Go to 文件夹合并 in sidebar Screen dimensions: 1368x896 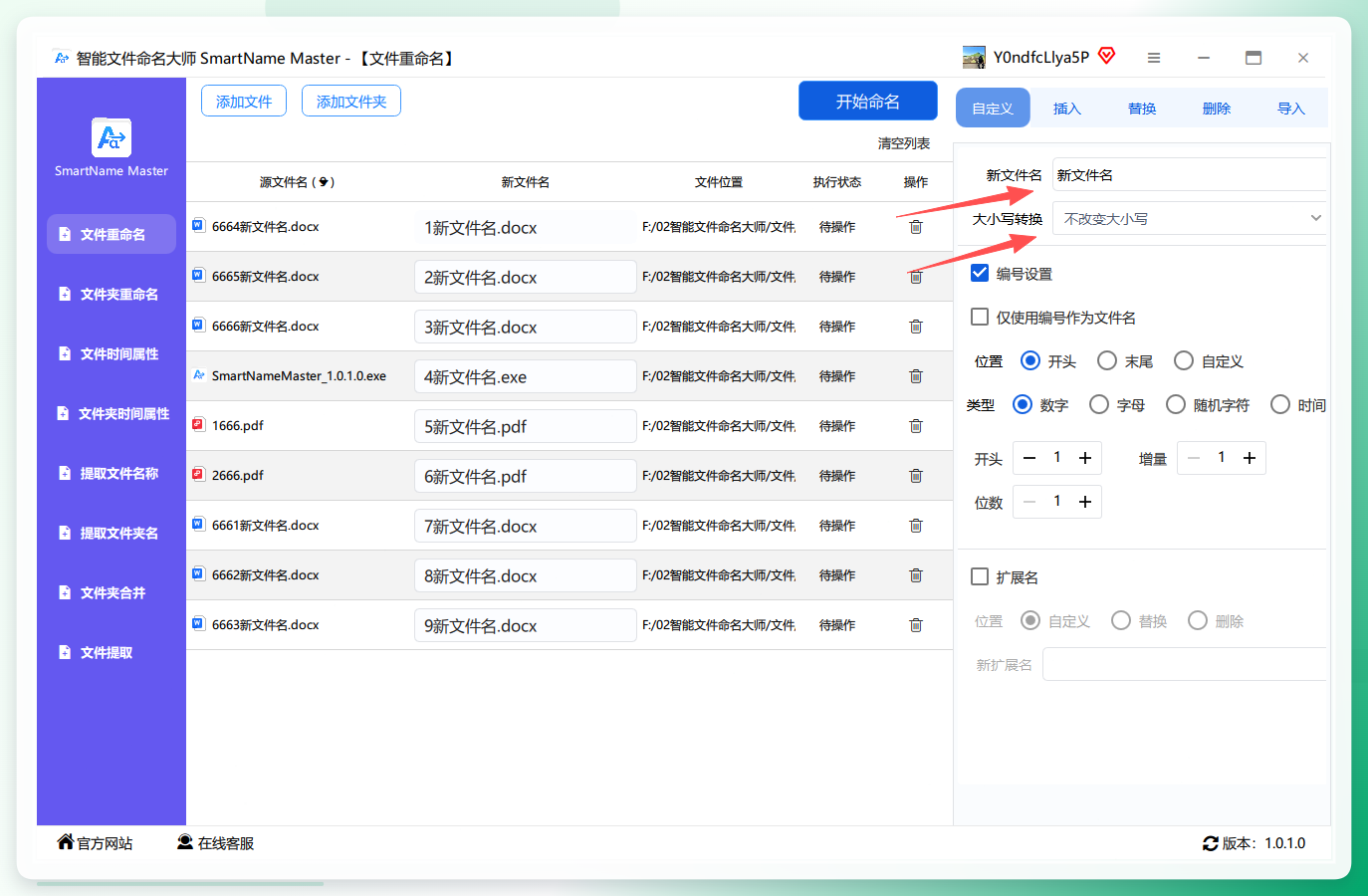click(112, 592)
